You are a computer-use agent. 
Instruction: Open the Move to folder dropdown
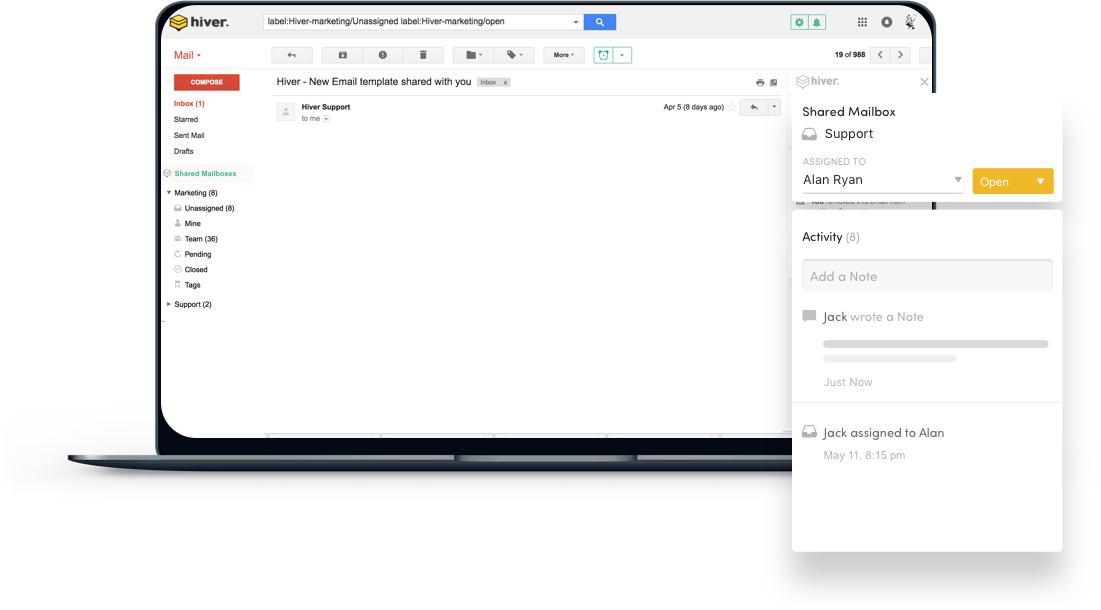tap(474, 55)
